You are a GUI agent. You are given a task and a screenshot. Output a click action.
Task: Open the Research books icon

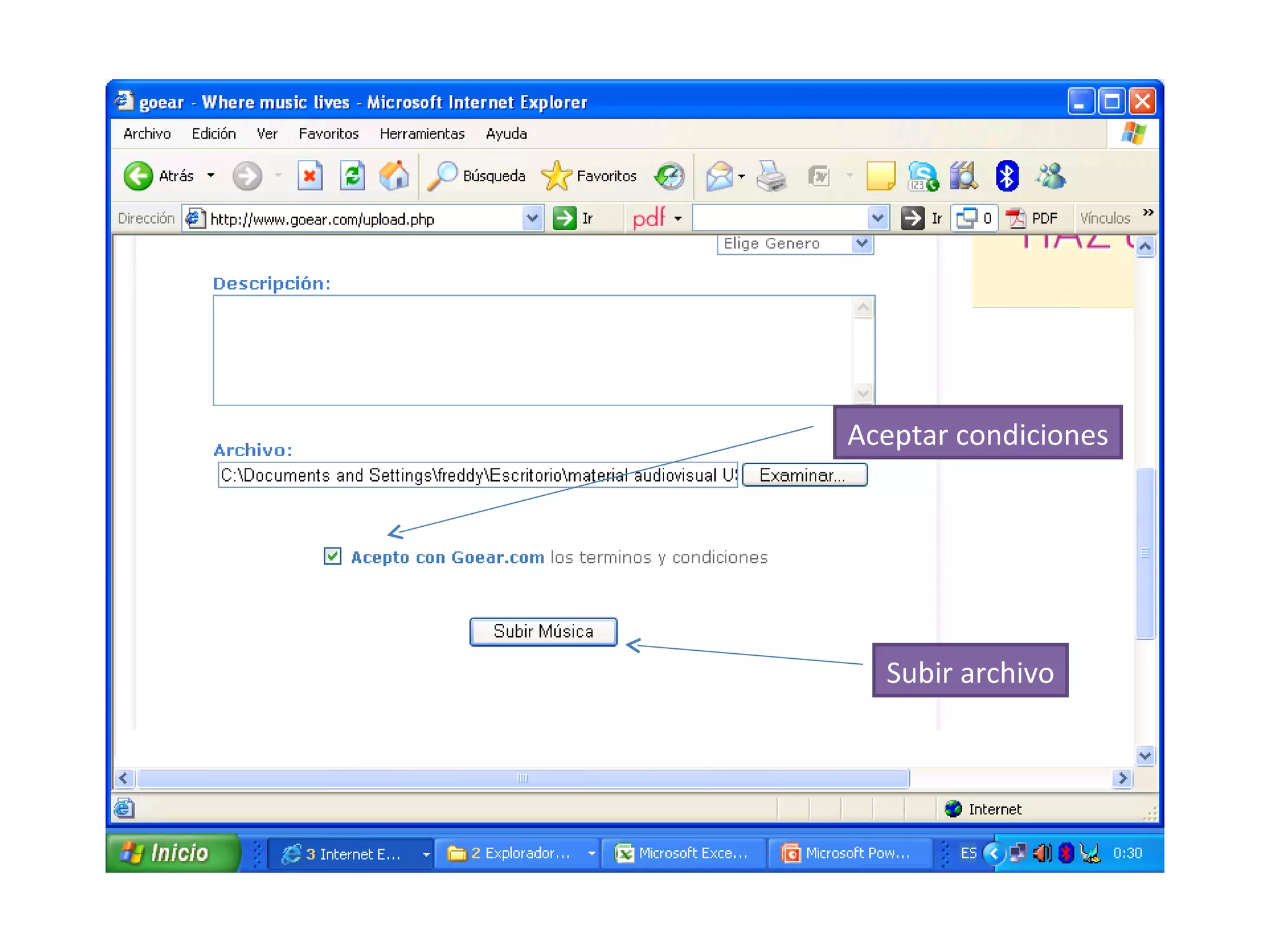coord(964,176)
